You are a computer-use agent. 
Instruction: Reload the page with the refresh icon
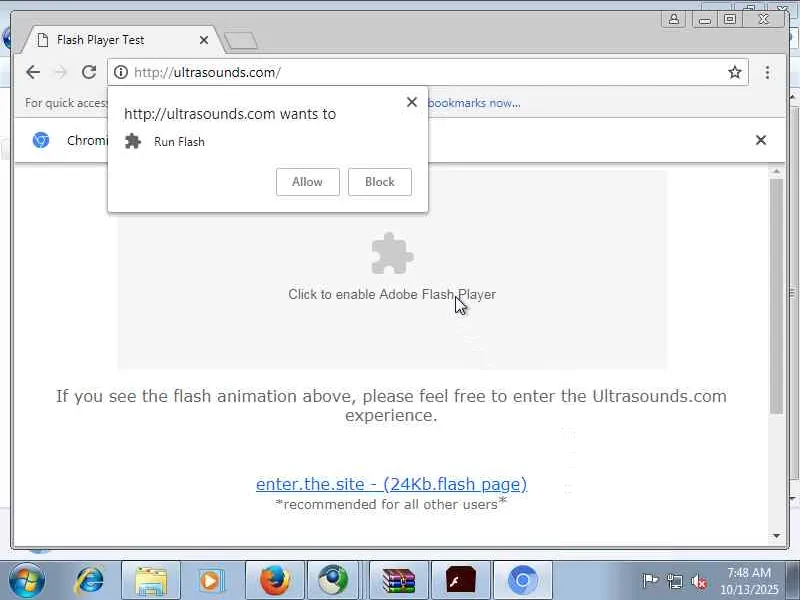89,72
